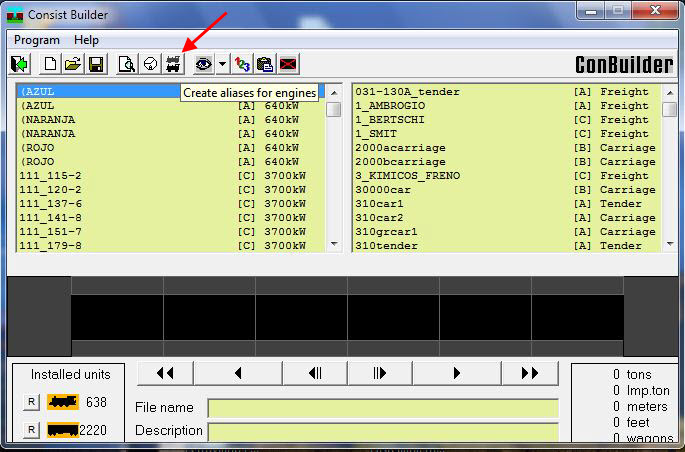Open the dropdown arrow beside the eye icon
The width and height of the screenshot is (685, 452).
(221, 64)
